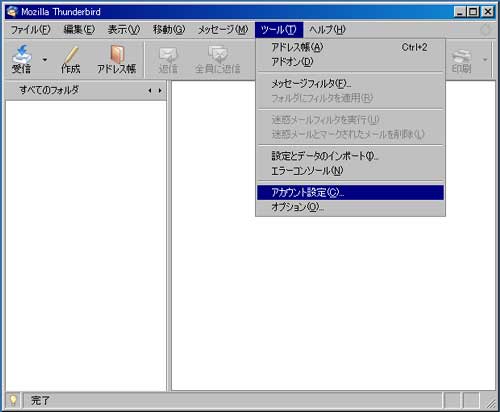Open the メッセージ(M) menu
Viewport: 500px width, 412px height.
click(223, 30)
